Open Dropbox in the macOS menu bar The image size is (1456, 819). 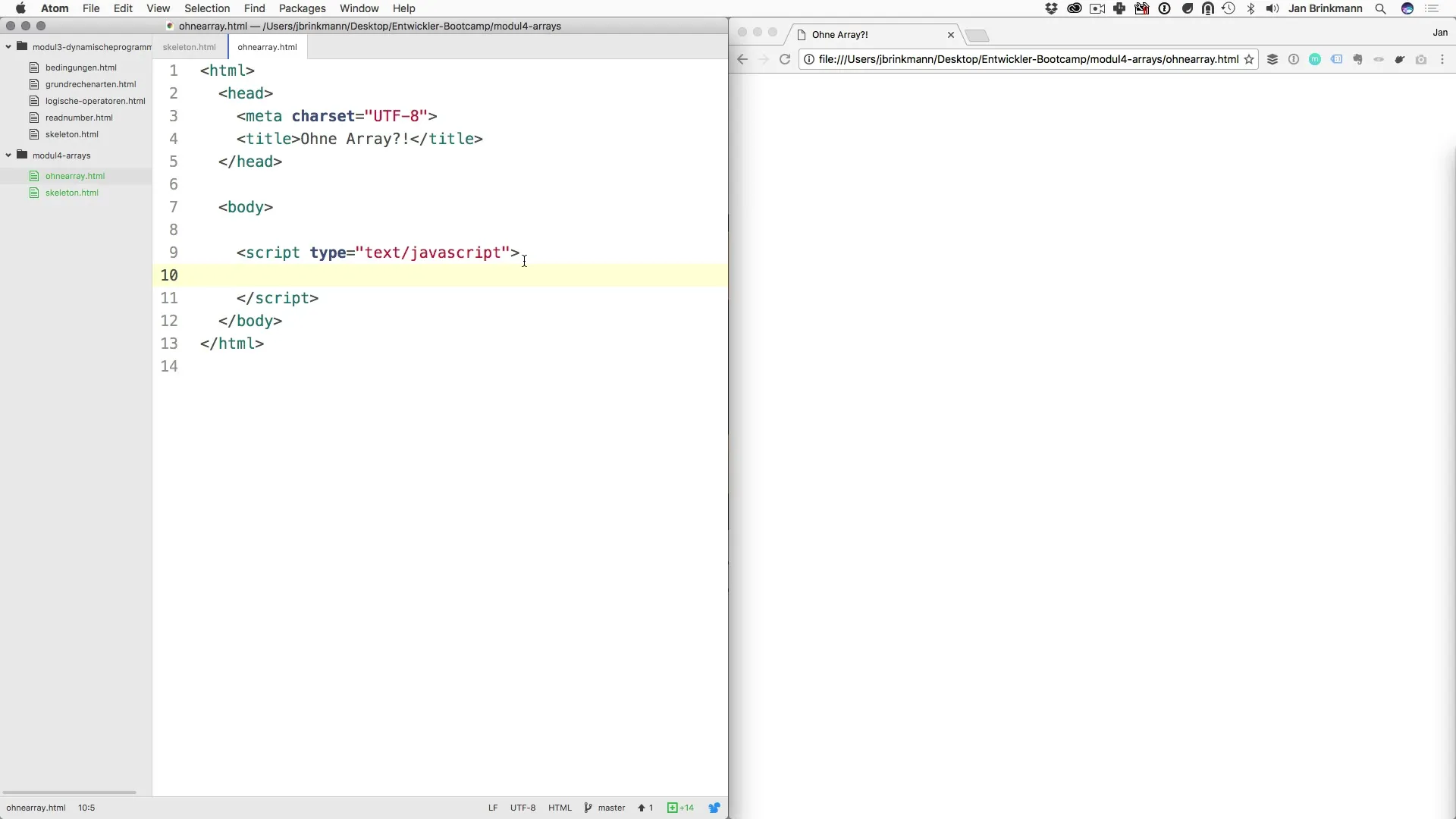click(x=1051, y=8)
